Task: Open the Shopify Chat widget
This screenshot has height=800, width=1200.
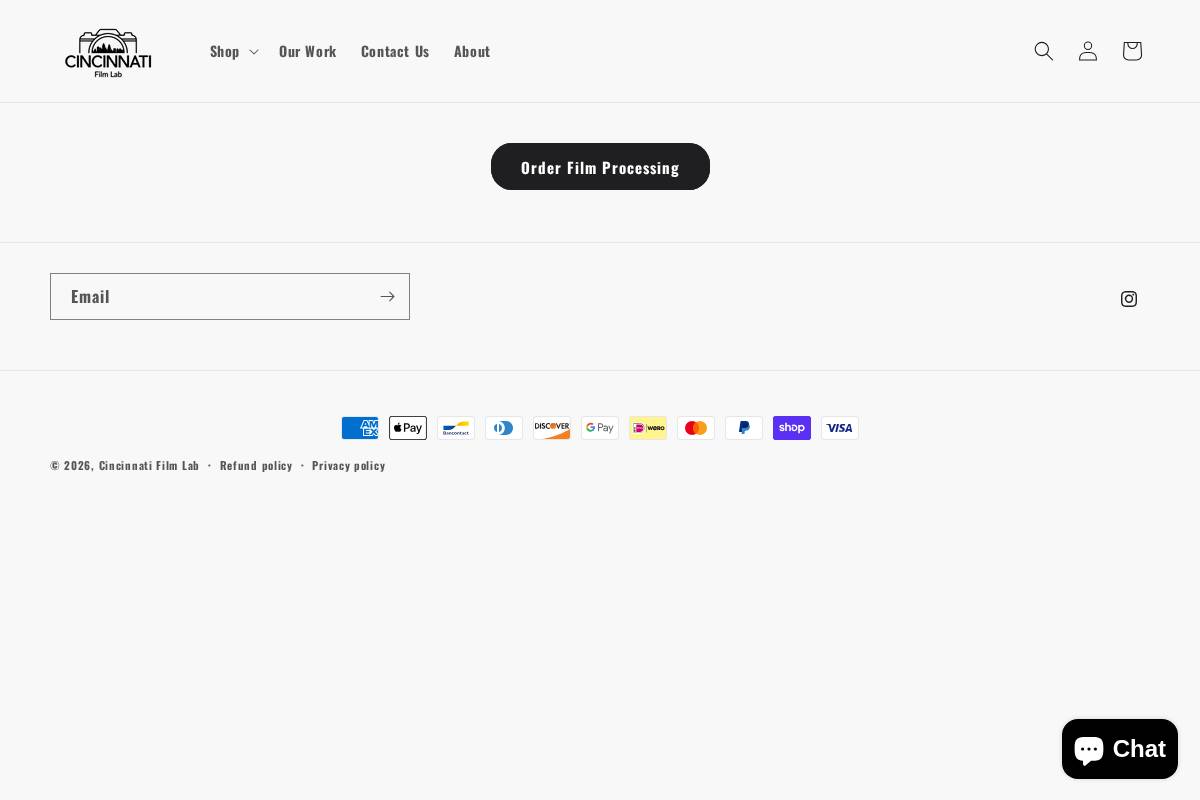Action: [x=1120, y=749]
